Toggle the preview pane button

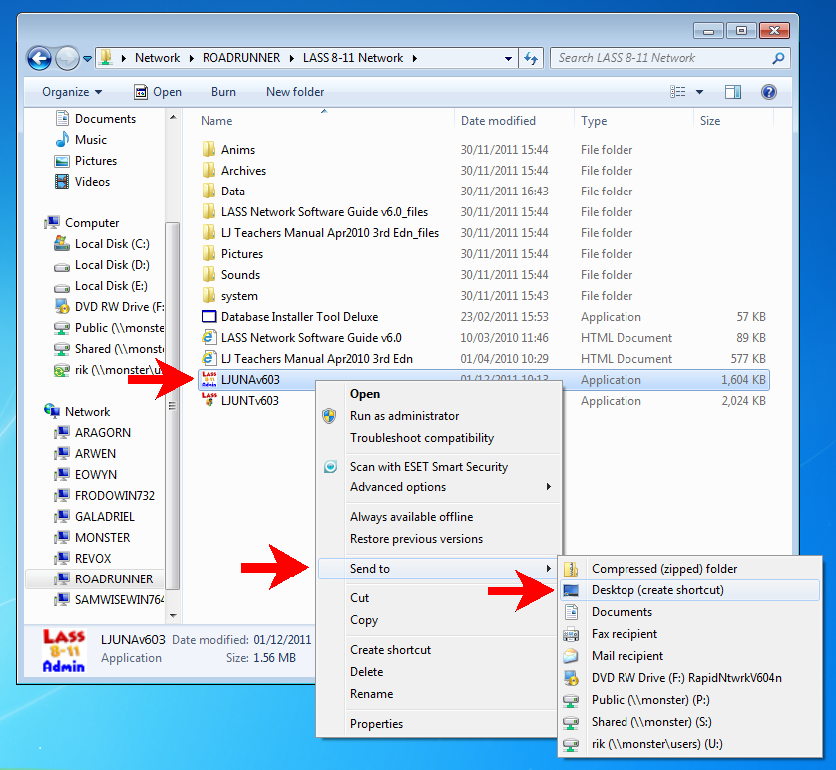click(733, 92)
